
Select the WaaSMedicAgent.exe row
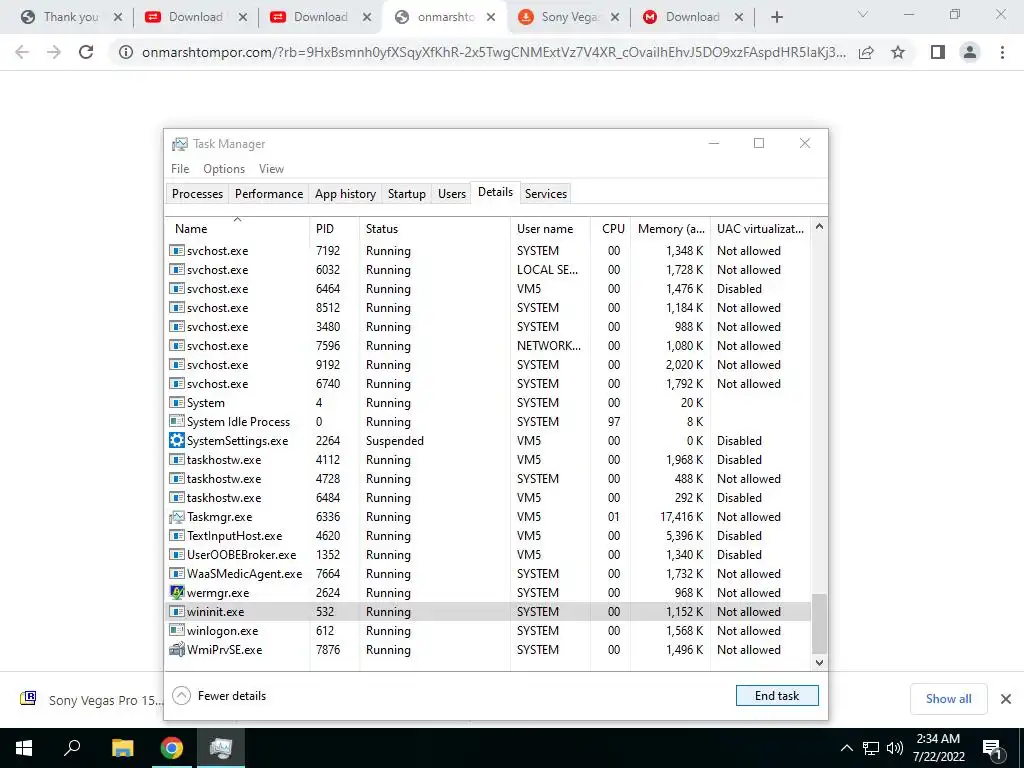tap(488, 573)
